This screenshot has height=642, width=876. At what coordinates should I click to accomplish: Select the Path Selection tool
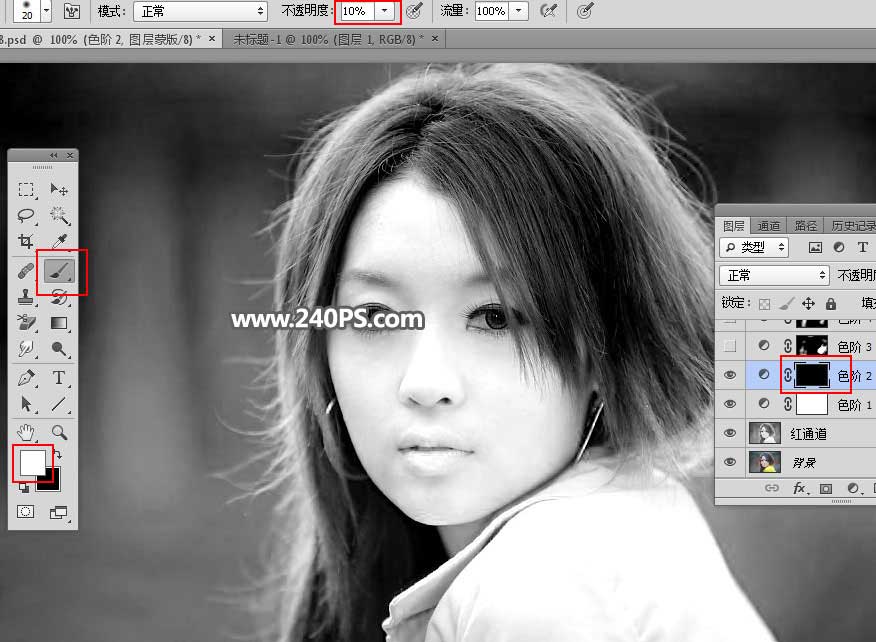26,403
